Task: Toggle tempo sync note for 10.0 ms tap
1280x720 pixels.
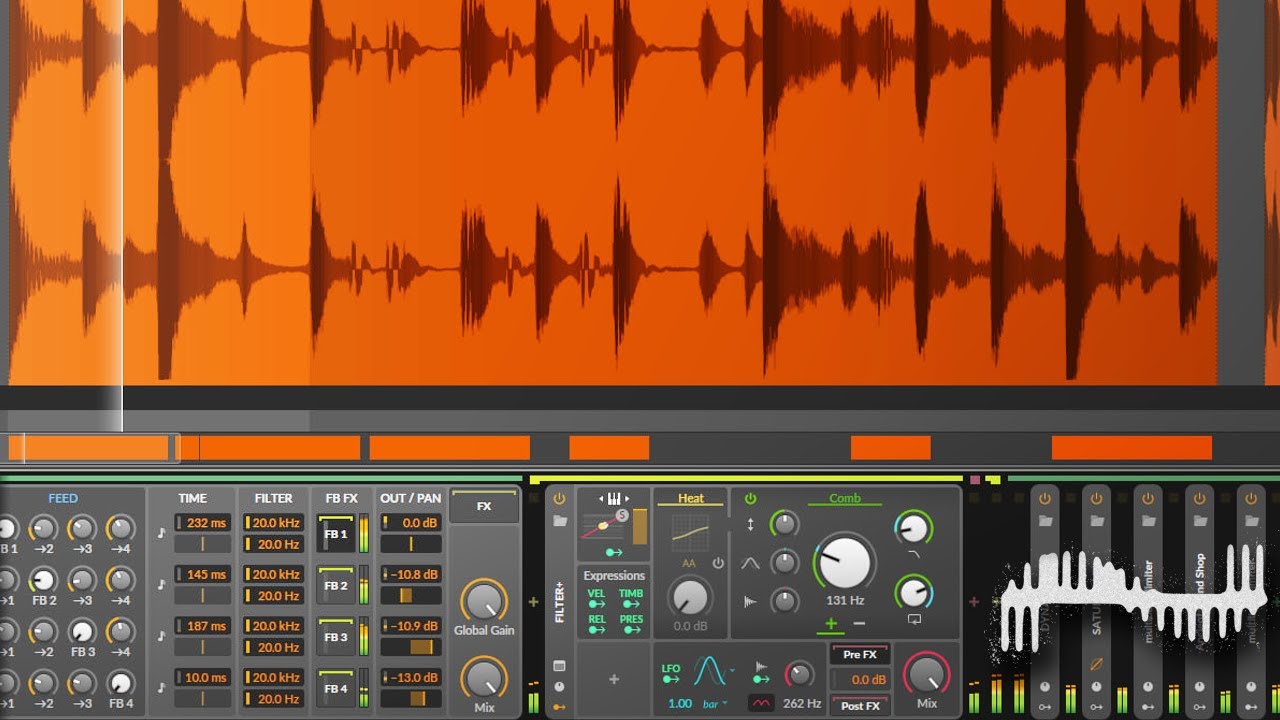Action: [x=162, y=687]
